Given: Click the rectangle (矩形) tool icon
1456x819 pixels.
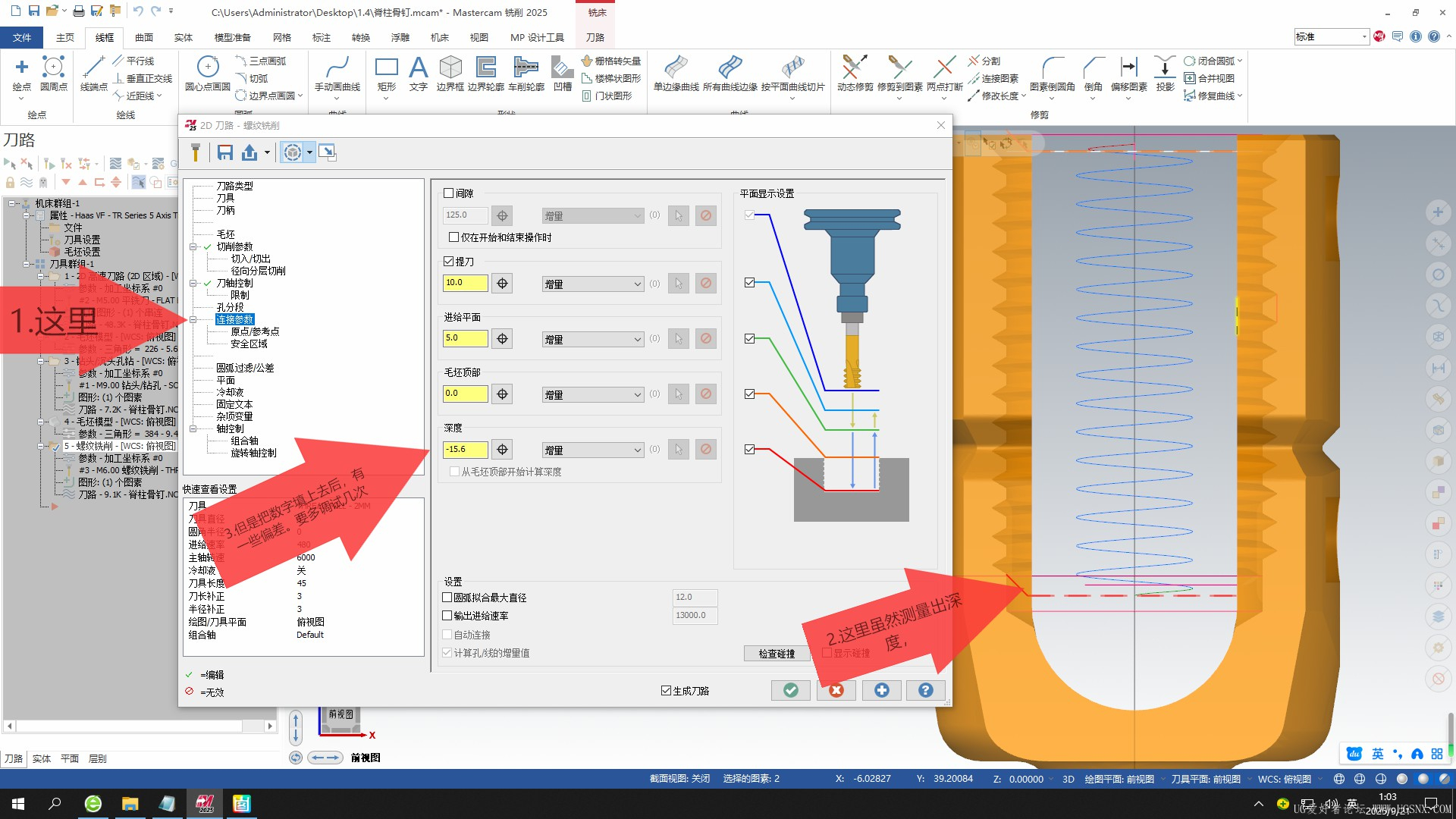Looking at the screenshot, I should pyautogui.click(x=386, y=68).
